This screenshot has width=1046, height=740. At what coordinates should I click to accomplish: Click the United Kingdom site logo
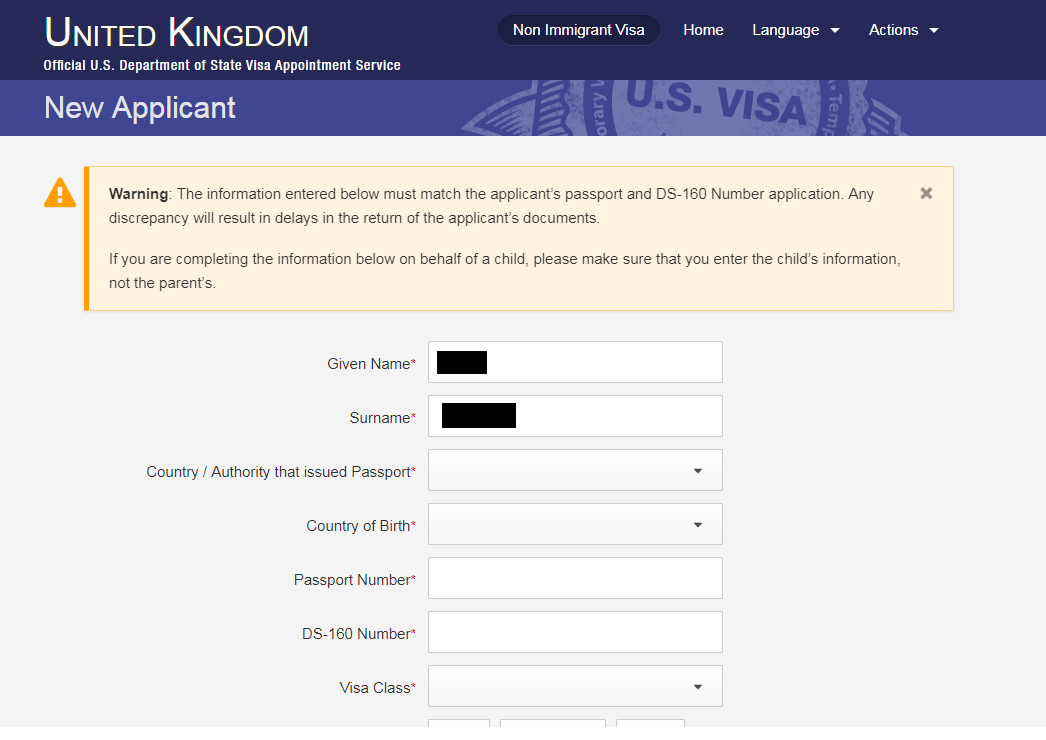click(177, 33)
